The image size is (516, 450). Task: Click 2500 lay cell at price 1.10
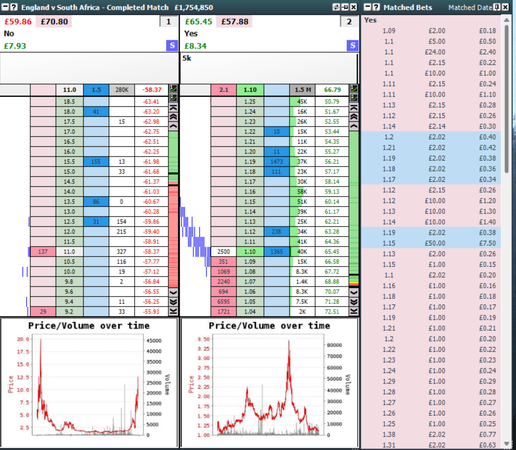tap(224, 252)
